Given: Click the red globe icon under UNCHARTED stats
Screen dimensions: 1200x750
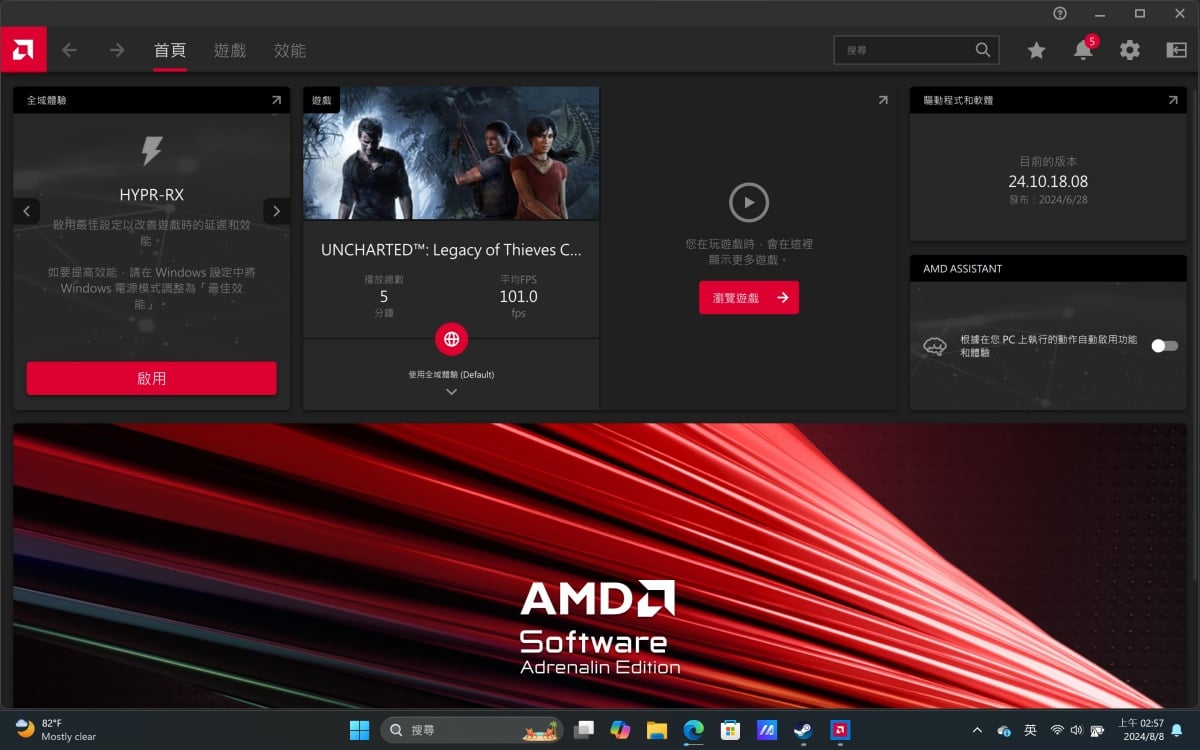Looking at the screenshot, I should [451, 339].
